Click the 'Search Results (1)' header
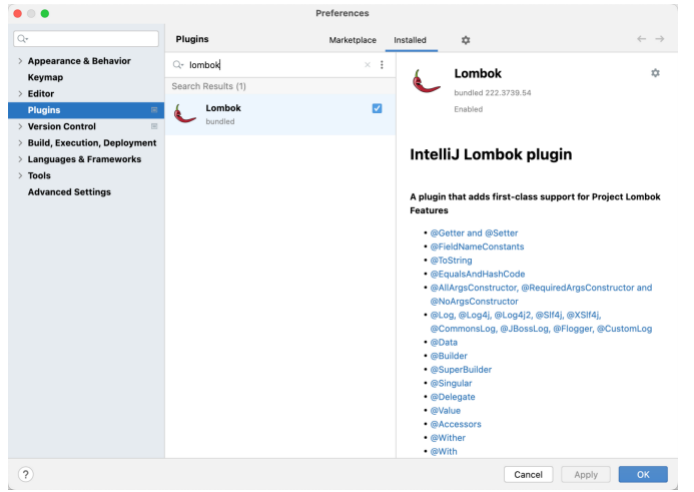The height and width of the screenshot is (492, 694). click(x=208, y=86)
